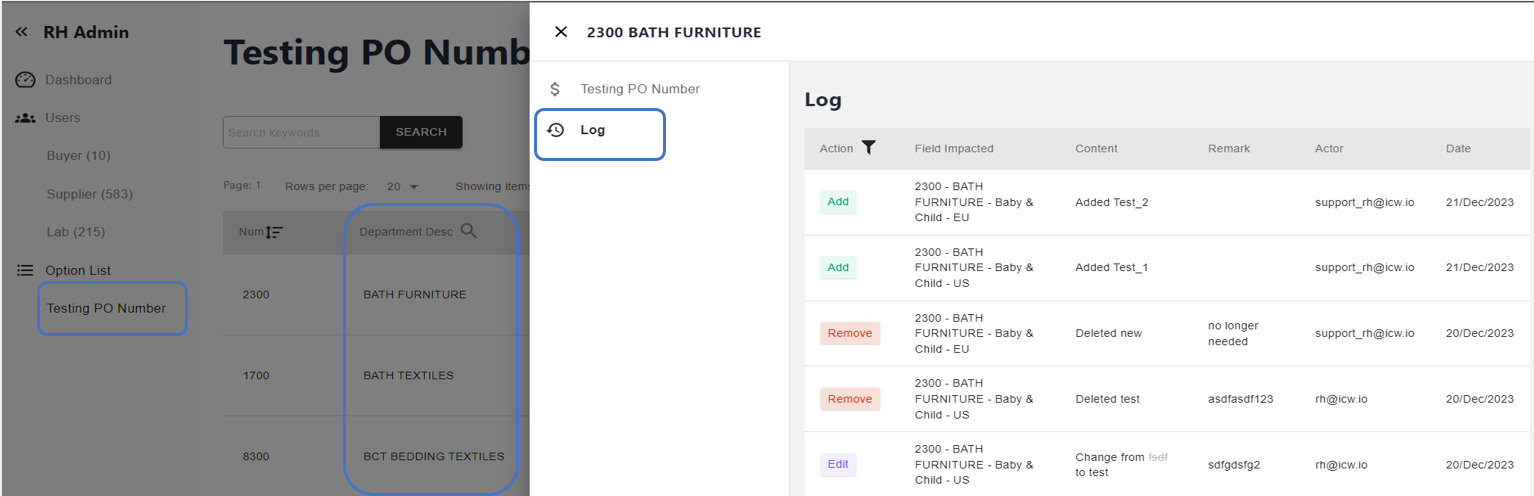Image resolution: width=1534 pixels, height=496 pixels.
Task: Select the BATH TEXTILES row
Action: pyautogui.click(x=408, y=376)
